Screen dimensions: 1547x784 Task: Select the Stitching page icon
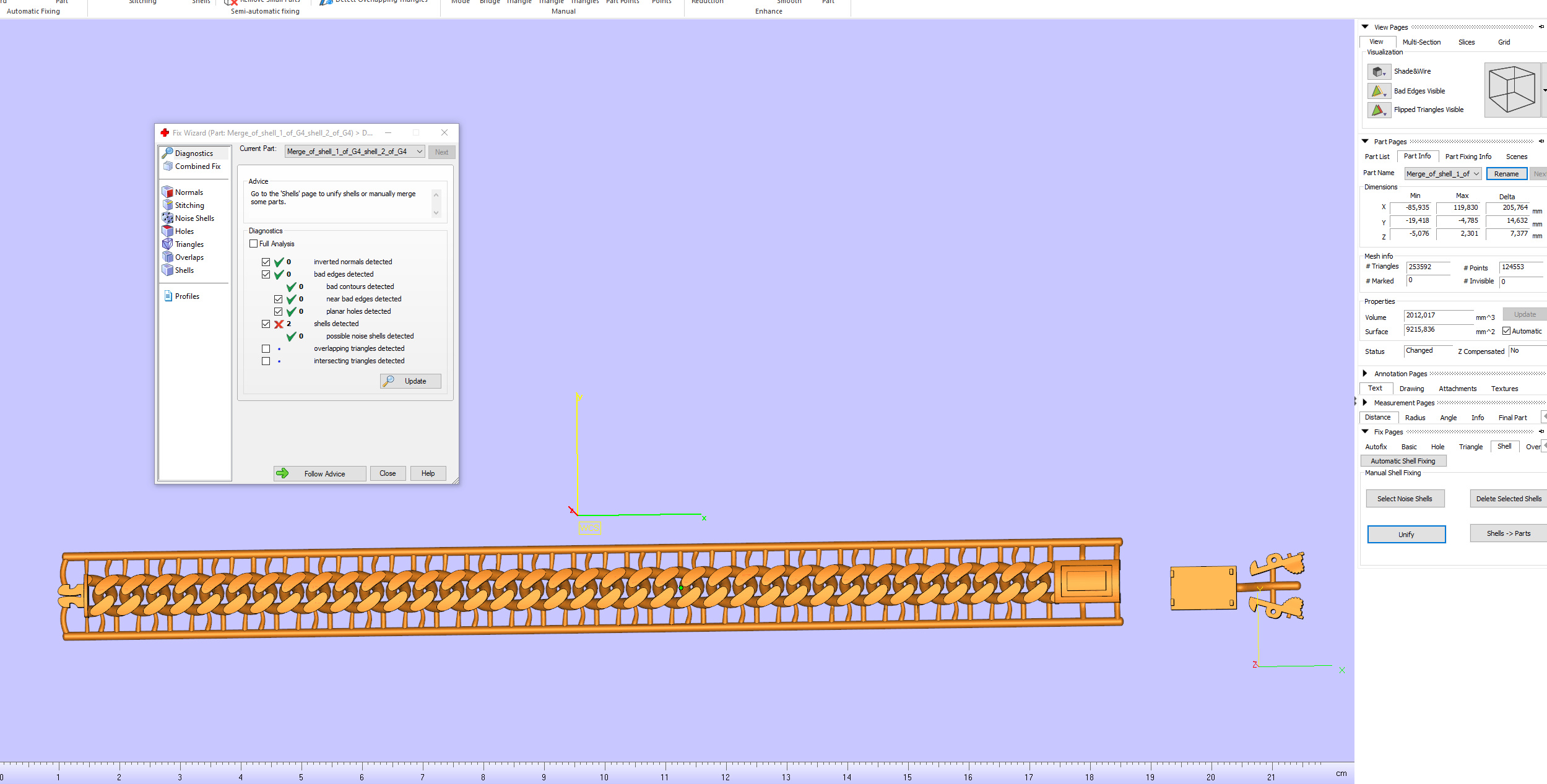coord(168,205)
